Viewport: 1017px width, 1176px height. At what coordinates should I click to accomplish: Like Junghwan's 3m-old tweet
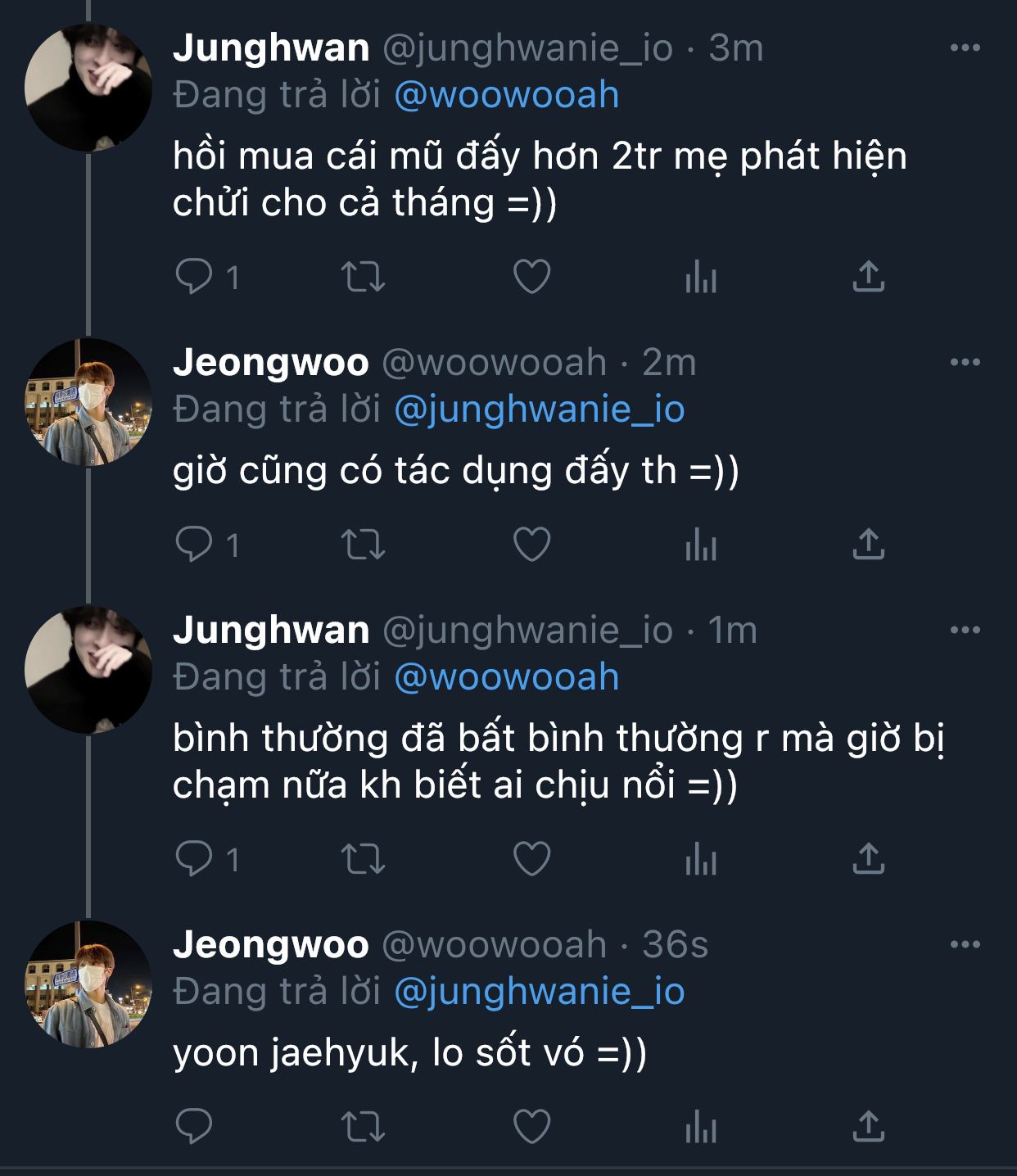click(531, 277)
